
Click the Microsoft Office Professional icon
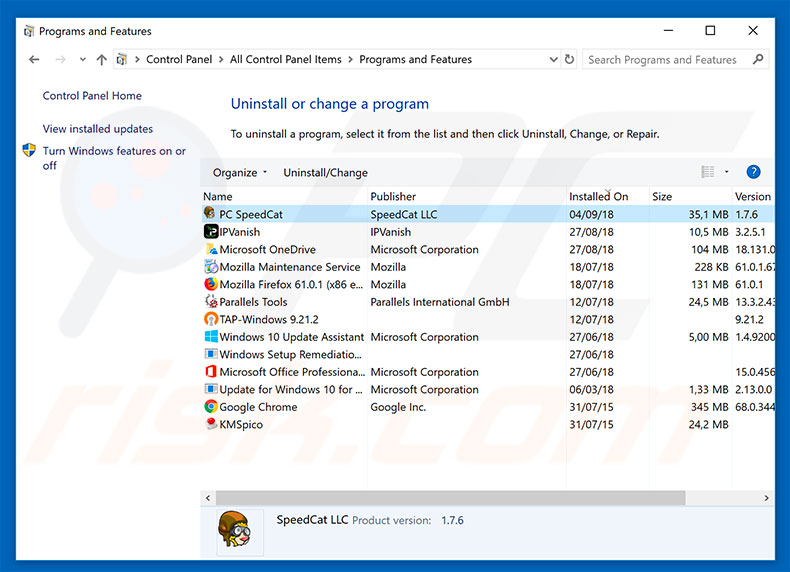click(211, 371)
